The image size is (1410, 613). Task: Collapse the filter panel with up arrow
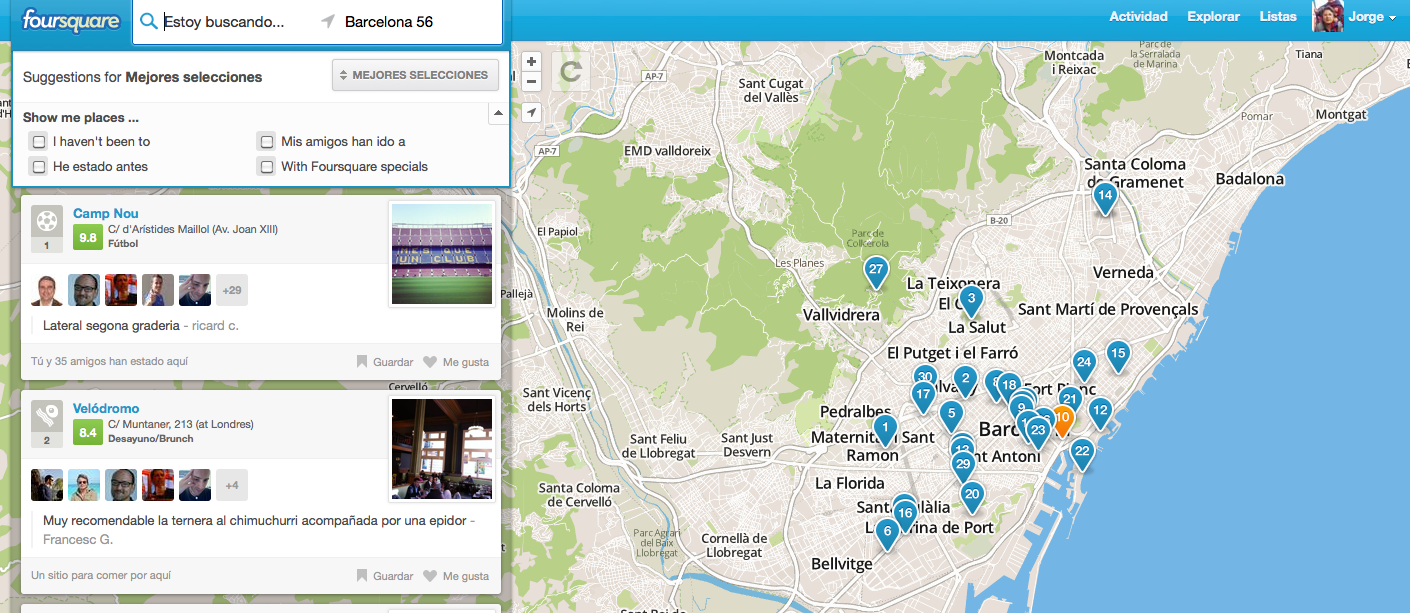[x=497, y=115]
